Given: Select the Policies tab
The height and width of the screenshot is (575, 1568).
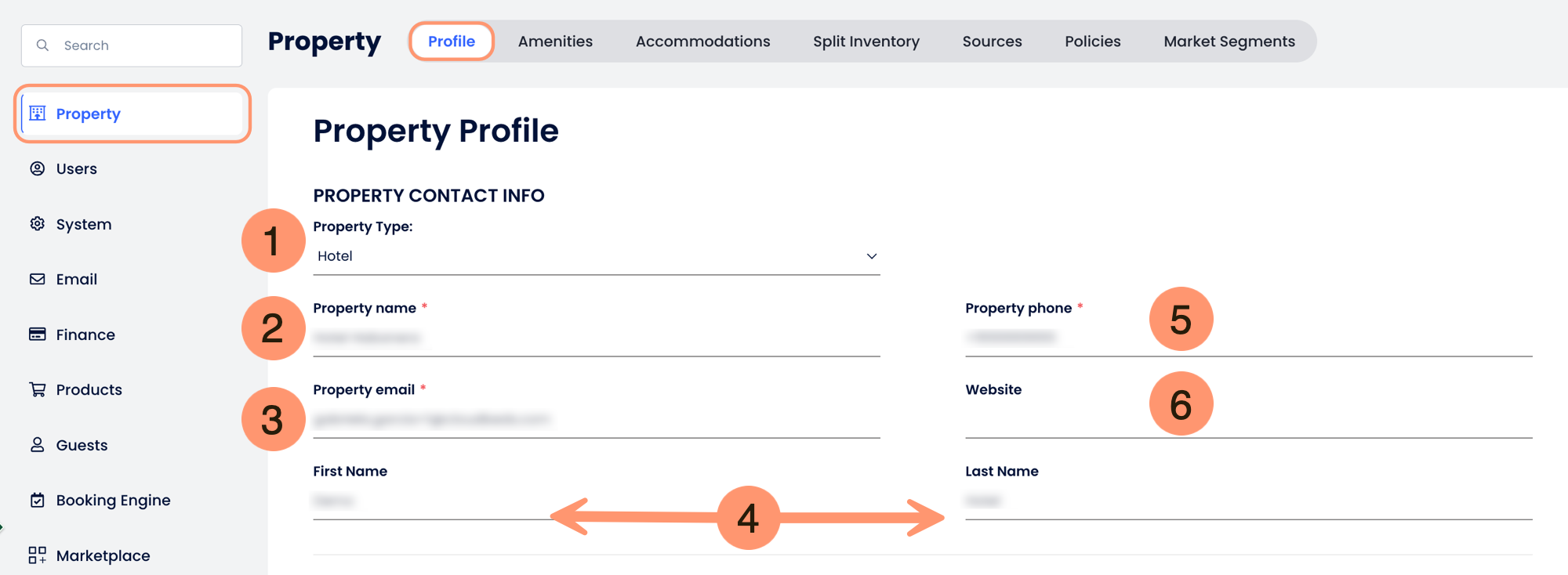Looking at the screenshot, I should [1092, 42].
